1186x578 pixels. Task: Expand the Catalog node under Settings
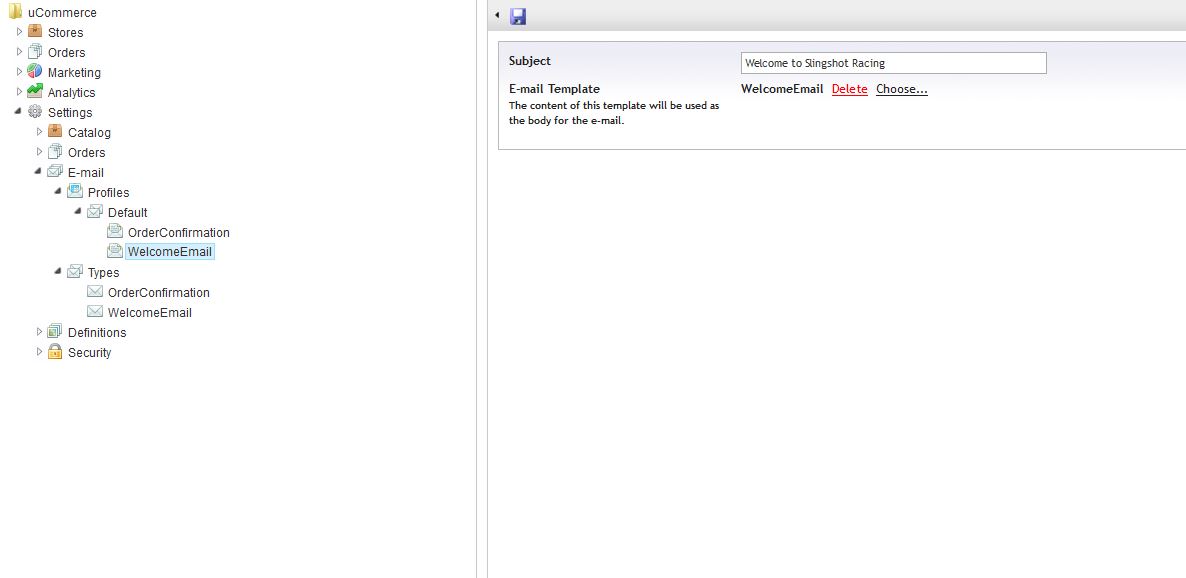39,132
